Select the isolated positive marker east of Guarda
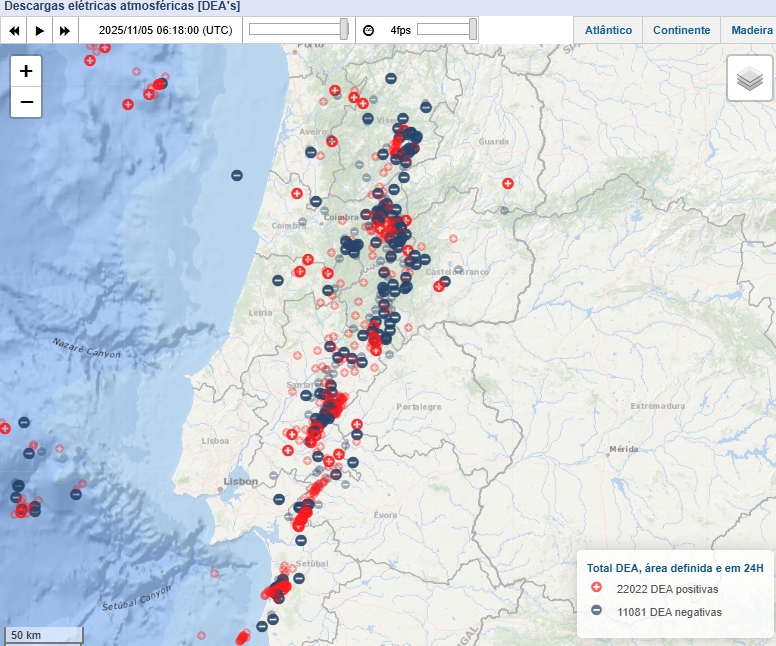This screenshot has height=646, width=776. [x=507, y=184]
